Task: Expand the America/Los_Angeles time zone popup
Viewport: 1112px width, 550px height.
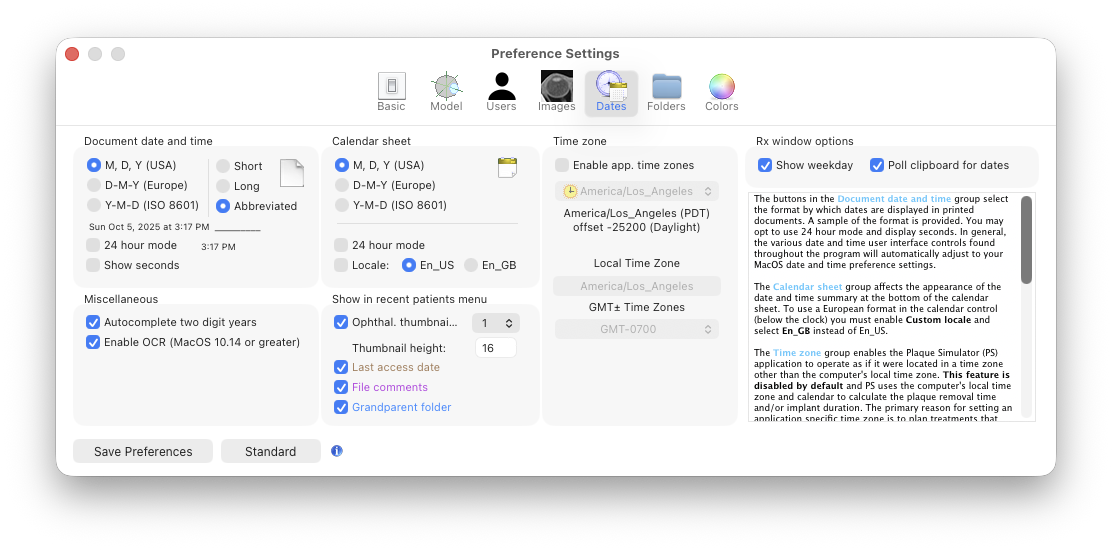Action: (x=636, y=191)
